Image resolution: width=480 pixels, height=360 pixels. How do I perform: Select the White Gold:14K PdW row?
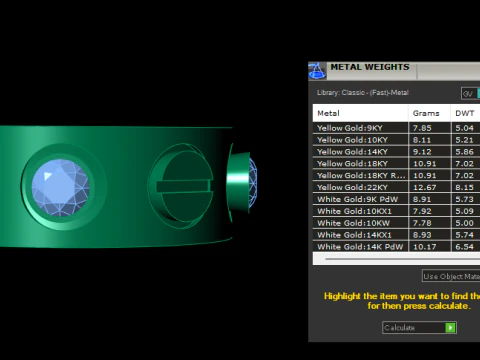(x=396, y=247)
